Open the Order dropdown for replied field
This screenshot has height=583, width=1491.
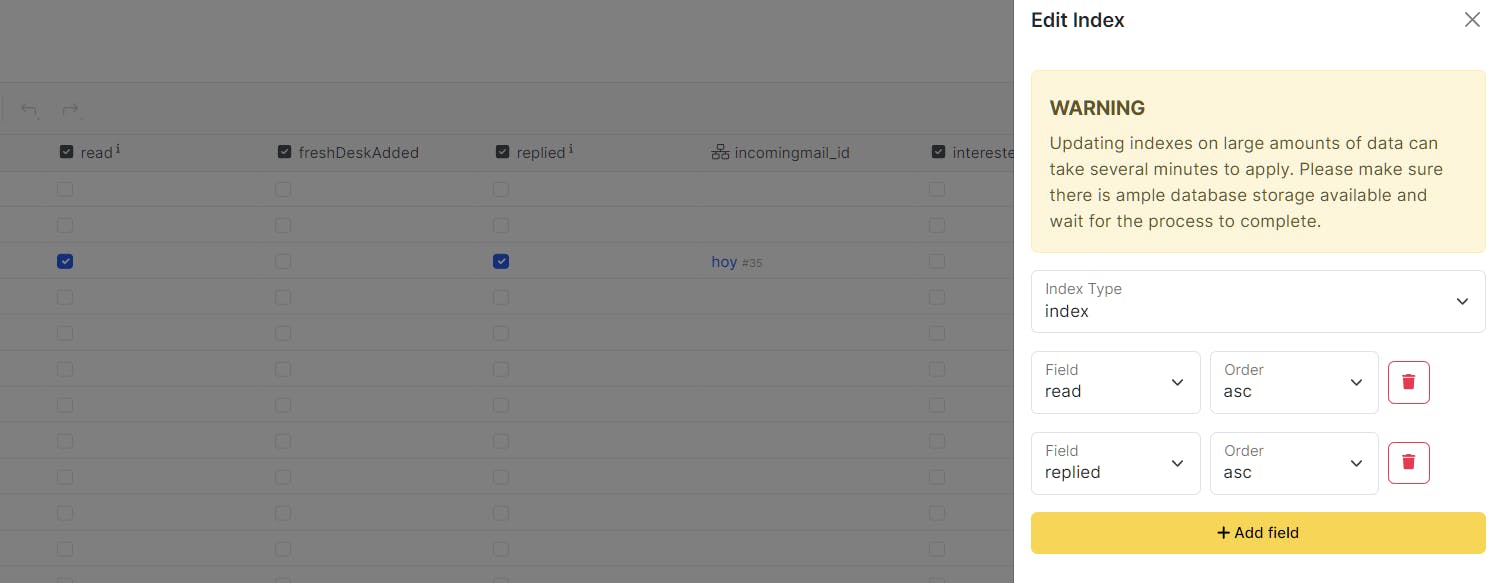(x=1294, y=463)
